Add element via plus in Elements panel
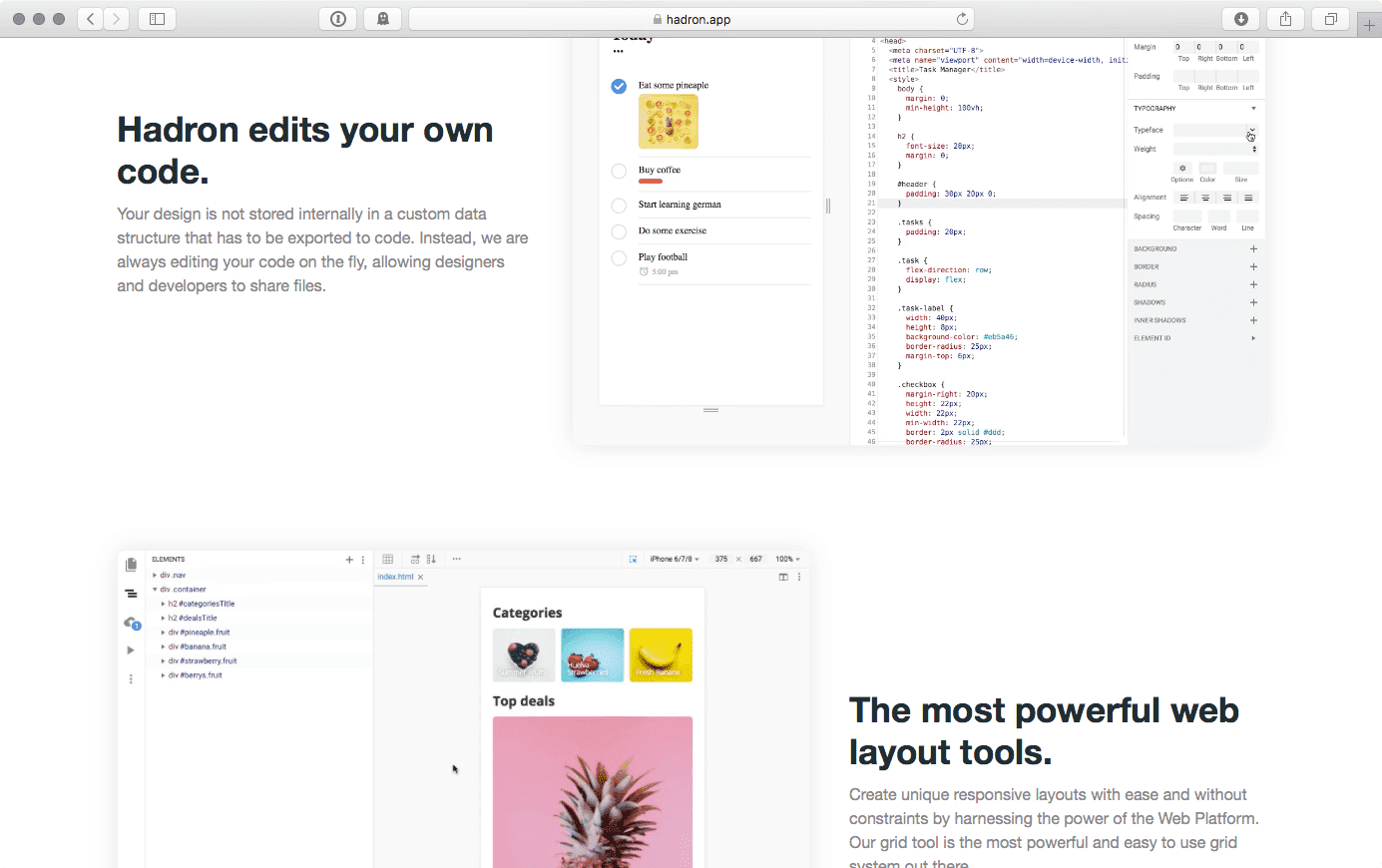The width and height of the screenshot is (1382, 868). 349,560
